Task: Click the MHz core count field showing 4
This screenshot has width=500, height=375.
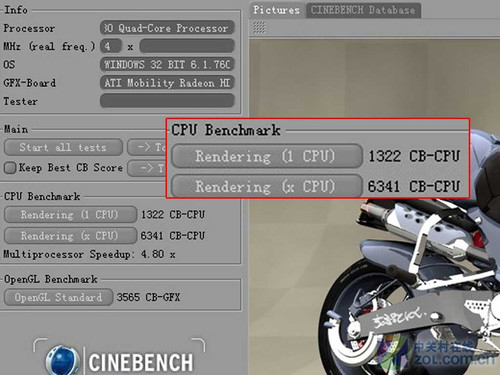Action: click(111, 46)
